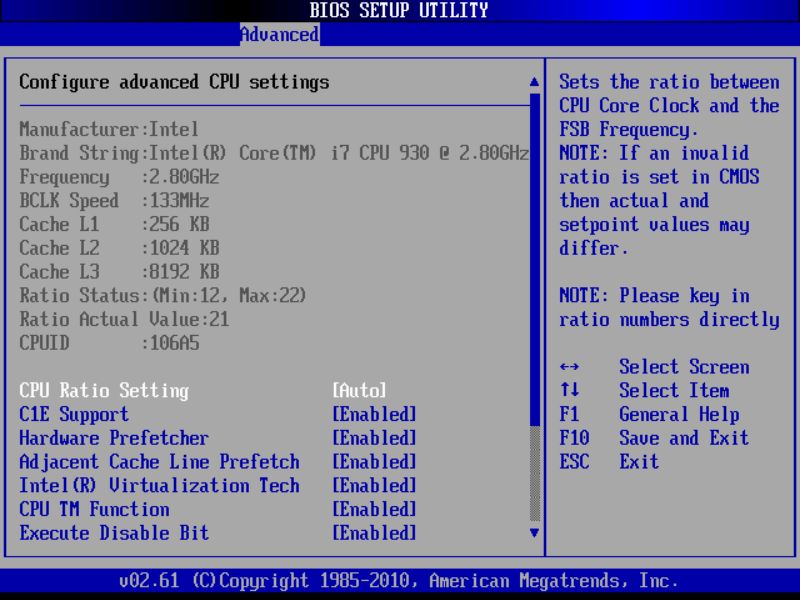Click the ESC Exit hint
The width and height of the screenshot is (800, 600).
(620, 462)
